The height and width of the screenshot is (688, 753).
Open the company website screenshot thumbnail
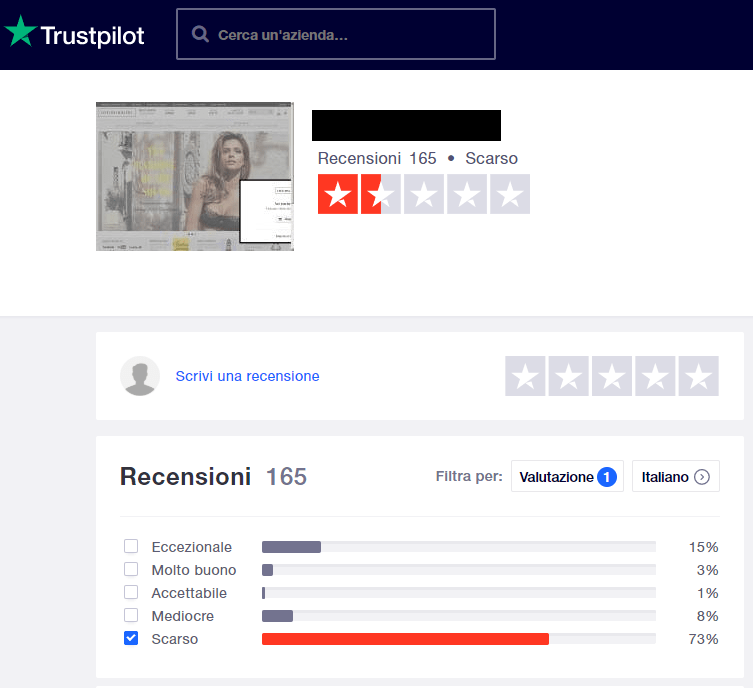195,176
